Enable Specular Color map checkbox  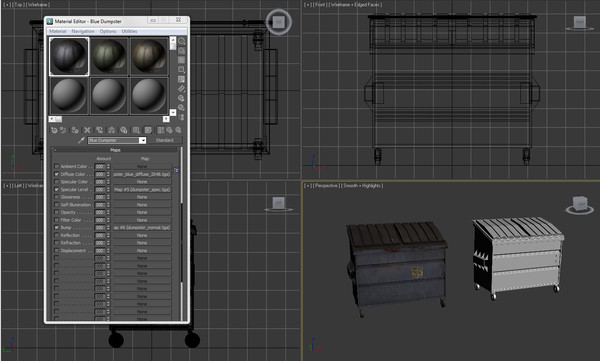[x=57, y=181]
